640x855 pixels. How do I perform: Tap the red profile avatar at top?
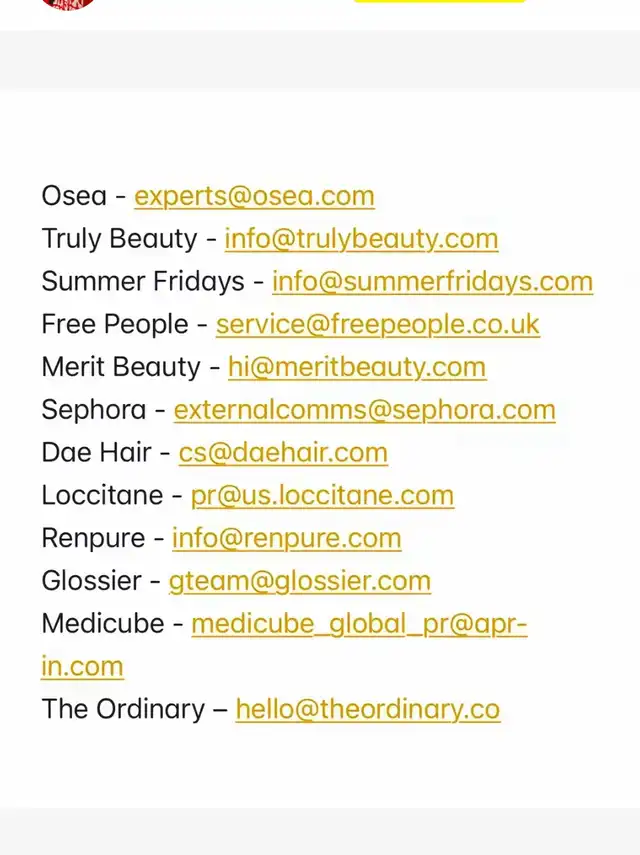pos(68,4)
